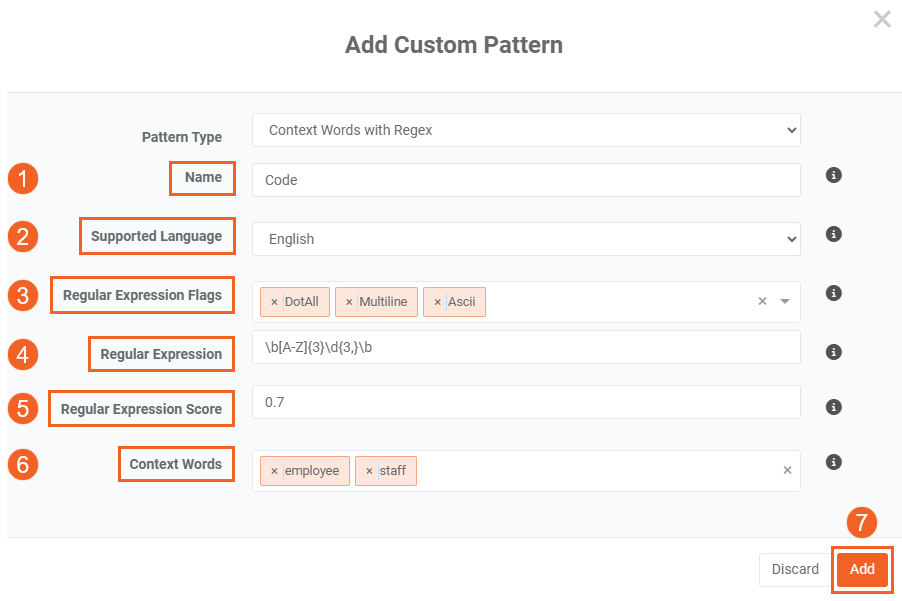This screenshot has height=601, width=902.
Task: Click the info icon beside Regular Expression field
Action: click(x=833, y=352)
